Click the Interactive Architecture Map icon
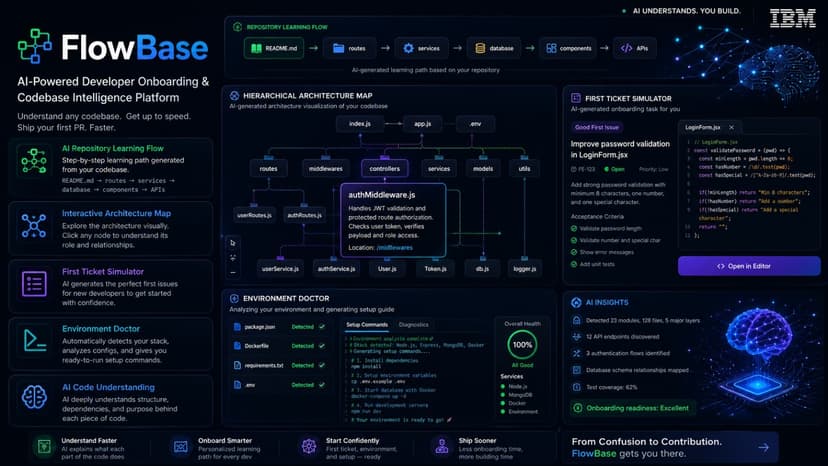Image resolution: width=828 pixels, height=466 pixels. coord(34,226)
